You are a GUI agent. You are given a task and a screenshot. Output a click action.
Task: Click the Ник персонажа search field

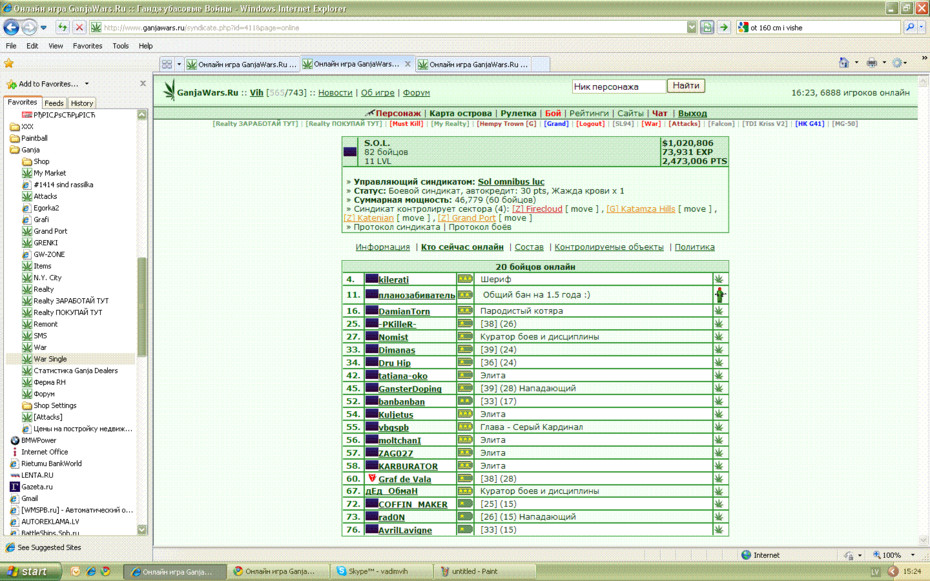coord(619,87)
